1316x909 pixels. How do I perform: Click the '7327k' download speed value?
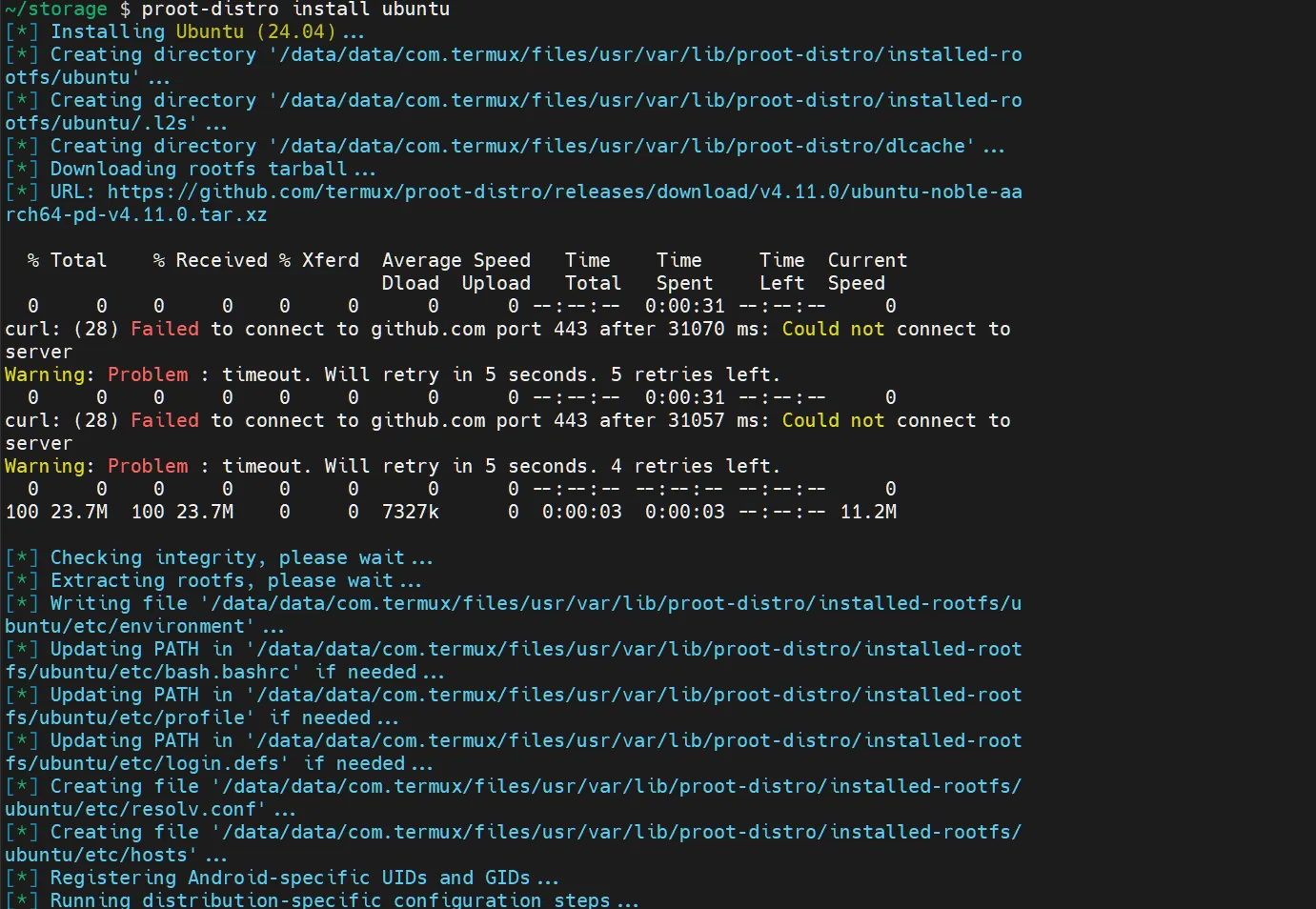pyautogui.click(x=410, y=513)
